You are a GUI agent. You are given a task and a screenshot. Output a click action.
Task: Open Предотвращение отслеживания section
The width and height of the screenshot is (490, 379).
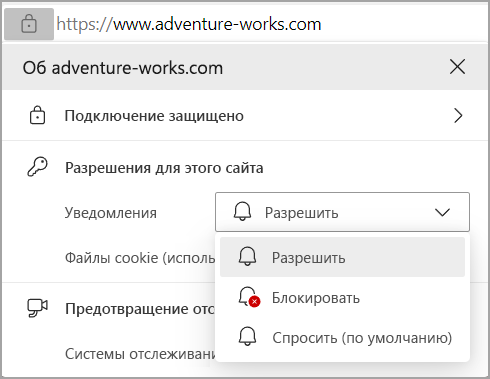pos(140,309)
